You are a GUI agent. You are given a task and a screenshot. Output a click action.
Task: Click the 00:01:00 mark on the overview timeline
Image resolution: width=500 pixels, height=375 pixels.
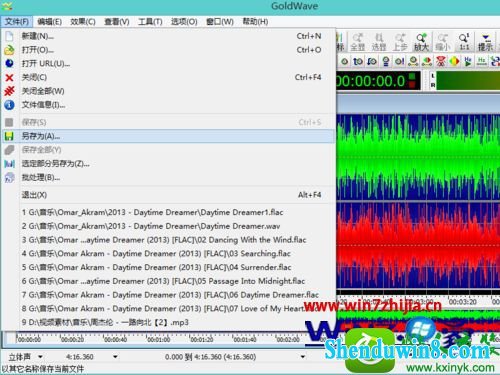(158, 340)
